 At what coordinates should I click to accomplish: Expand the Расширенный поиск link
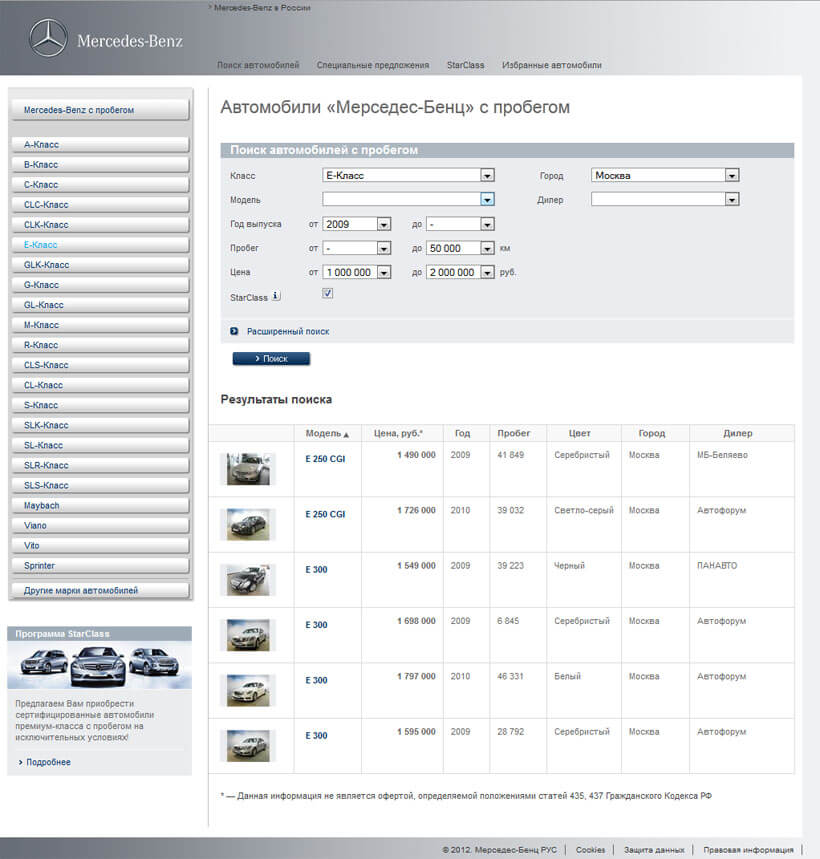click(x=288, y=331)
